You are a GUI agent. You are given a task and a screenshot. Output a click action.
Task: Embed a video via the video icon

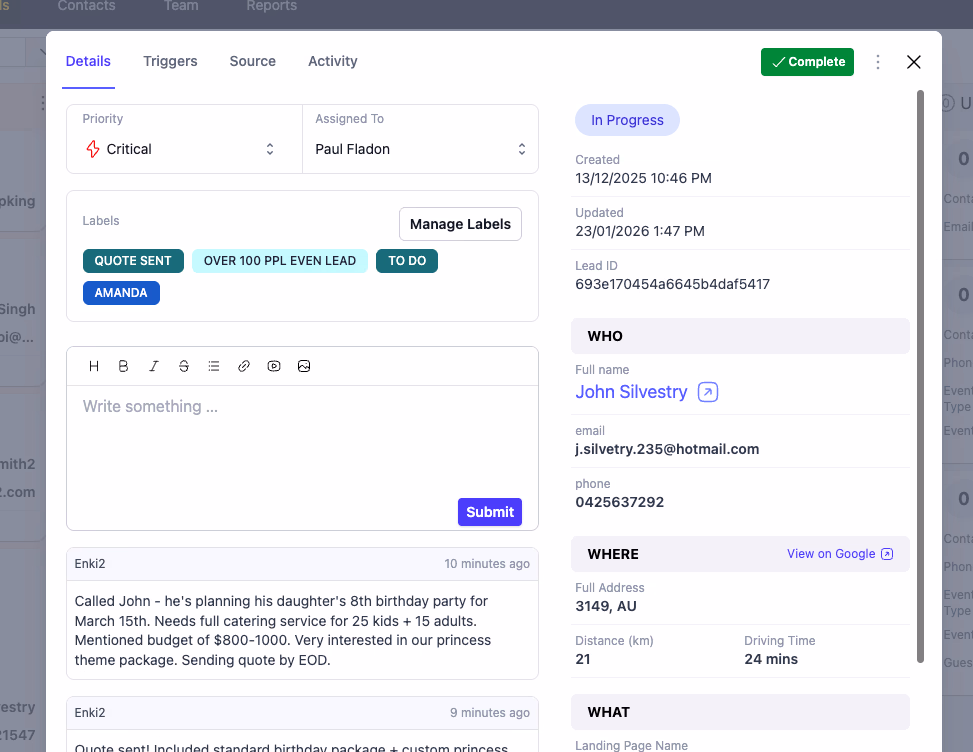point(273,366)
